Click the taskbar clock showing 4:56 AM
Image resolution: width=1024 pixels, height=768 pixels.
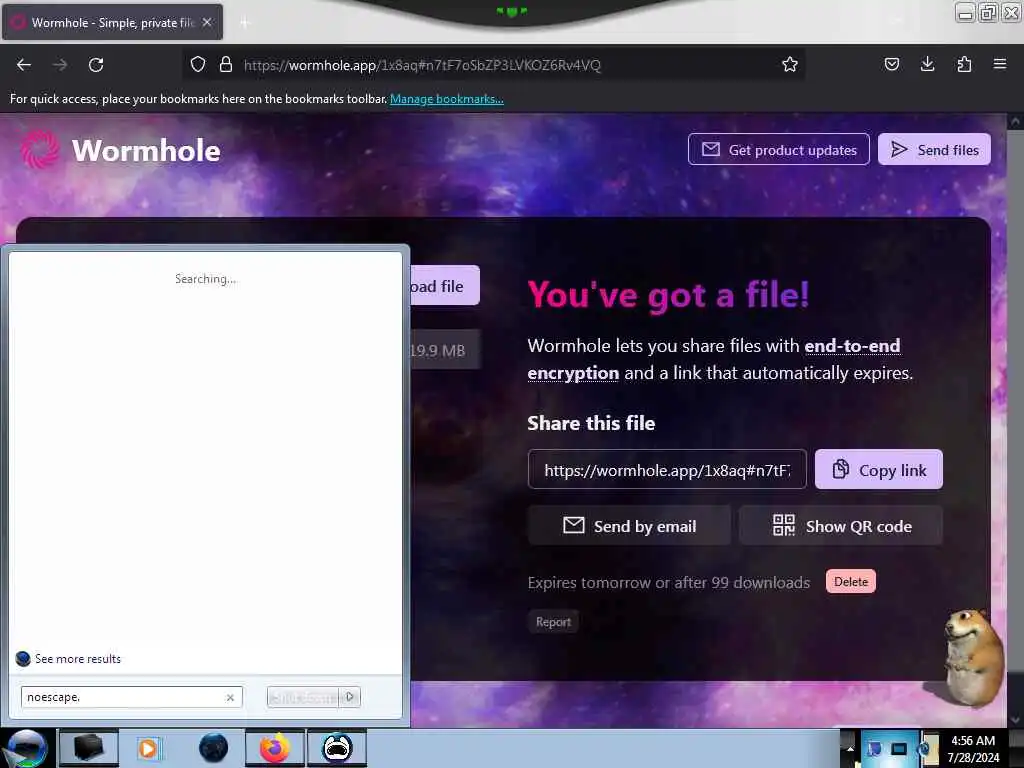[973, 749]
